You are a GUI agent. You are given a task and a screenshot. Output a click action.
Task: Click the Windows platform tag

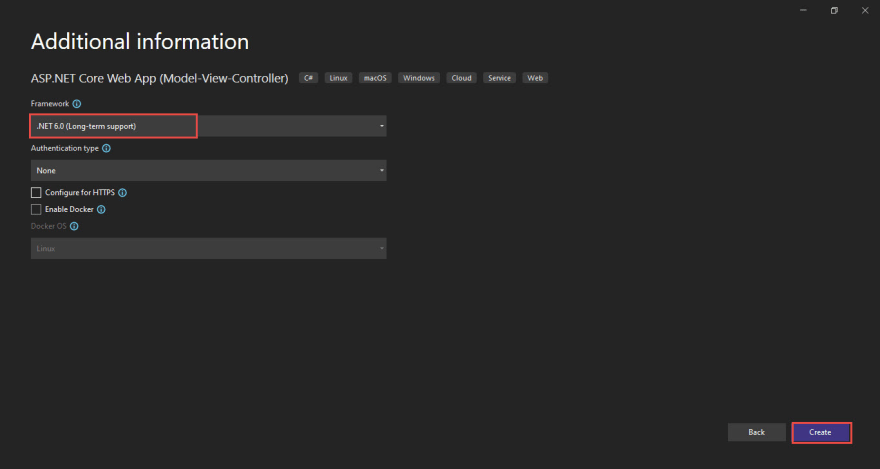pyautogui.click(x=419, y=78)
